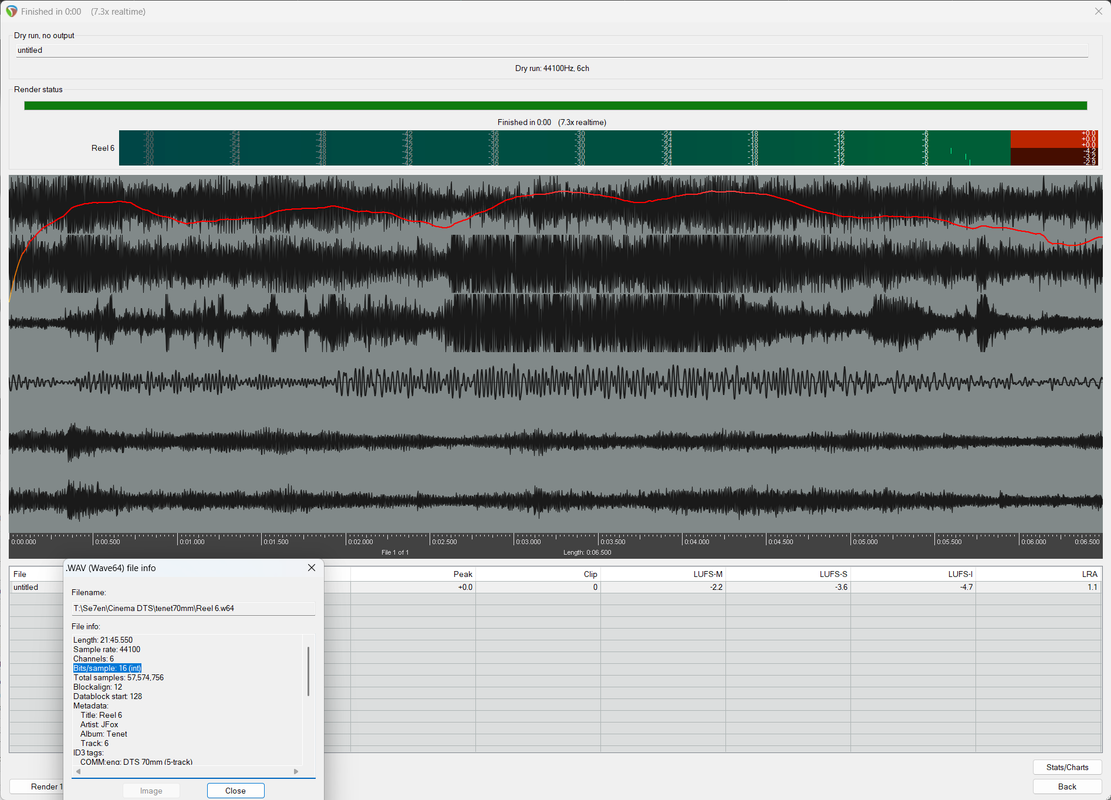Click the Close button in file info dialog

coord(235,791)
